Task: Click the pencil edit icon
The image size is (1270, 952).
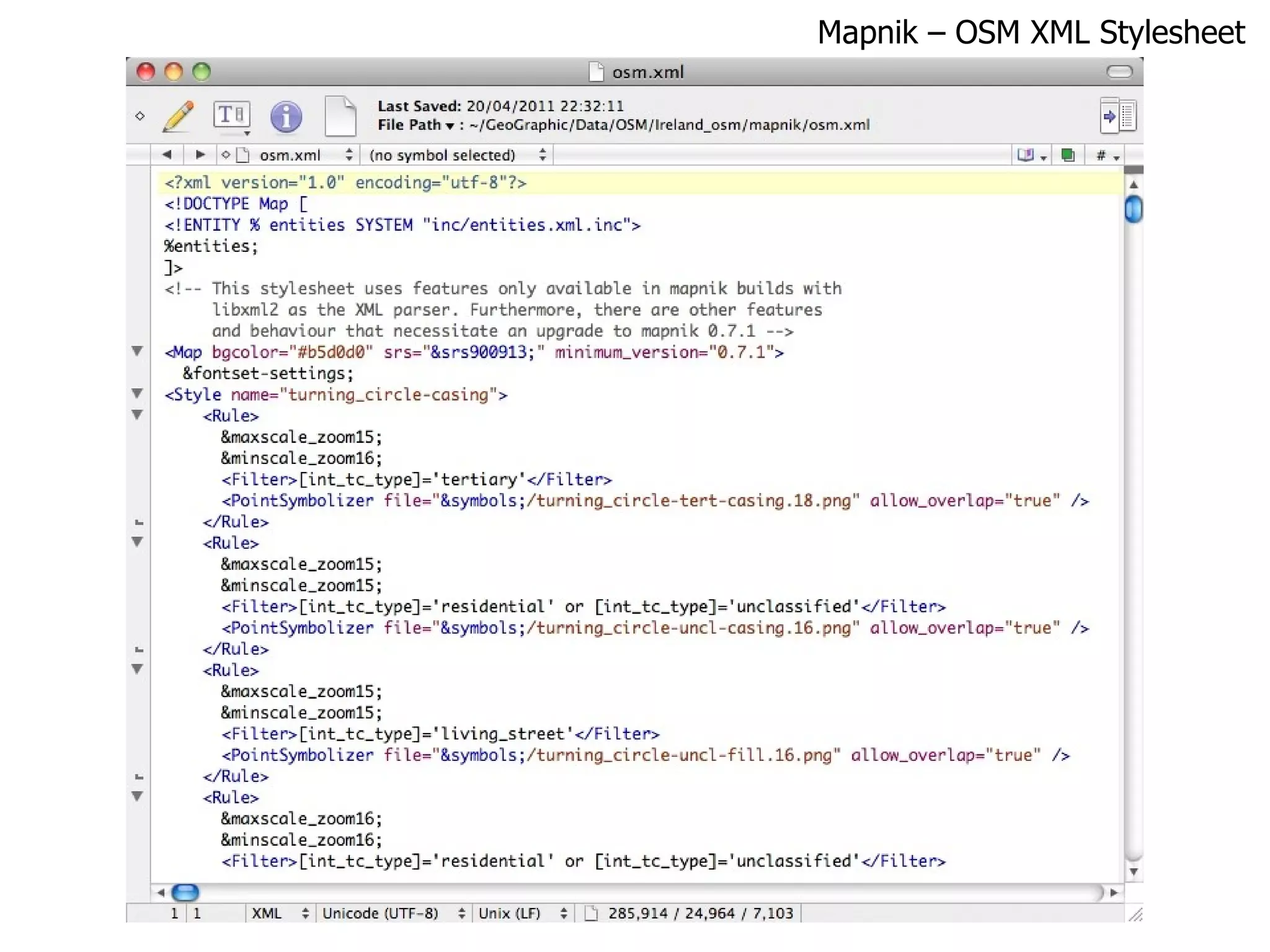Action: [x=179, y=116]
